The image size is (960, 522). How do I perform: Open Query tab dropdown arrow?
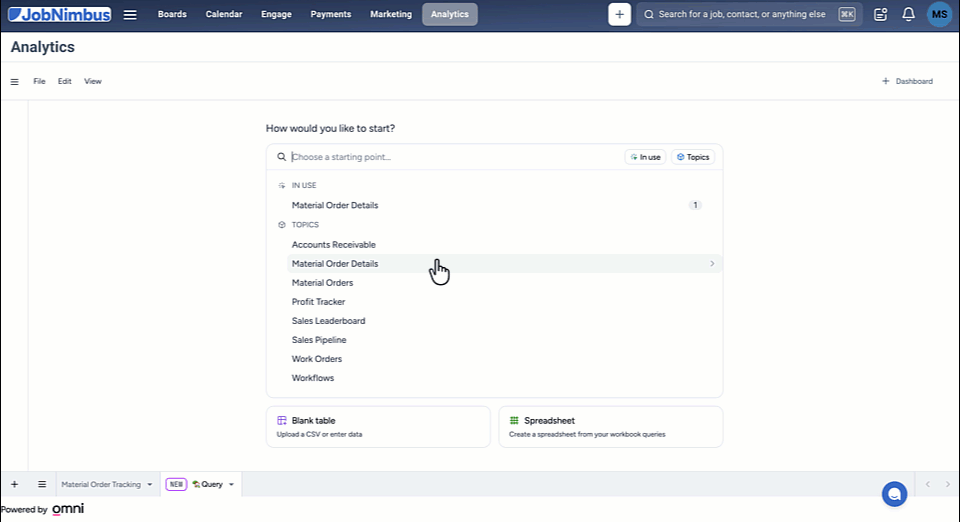[231, 484]
